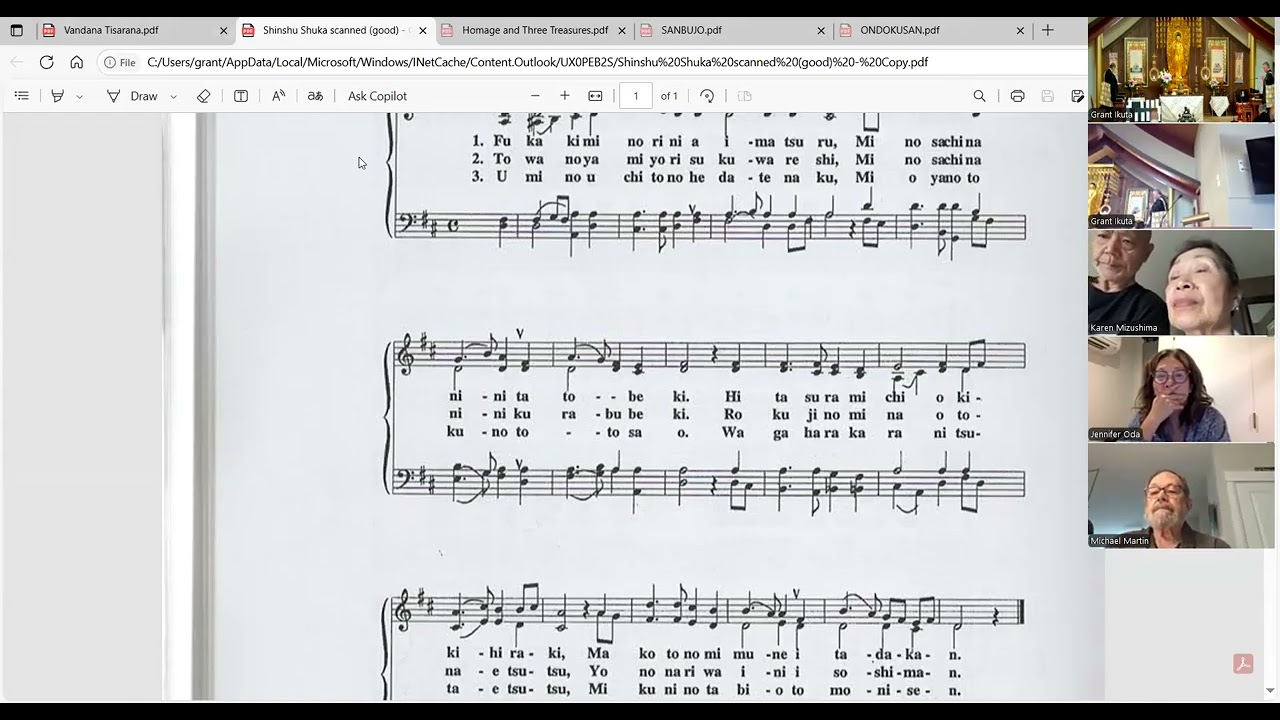Save the PDF document
The image size is (1280, 720).
coord(1047,96)
